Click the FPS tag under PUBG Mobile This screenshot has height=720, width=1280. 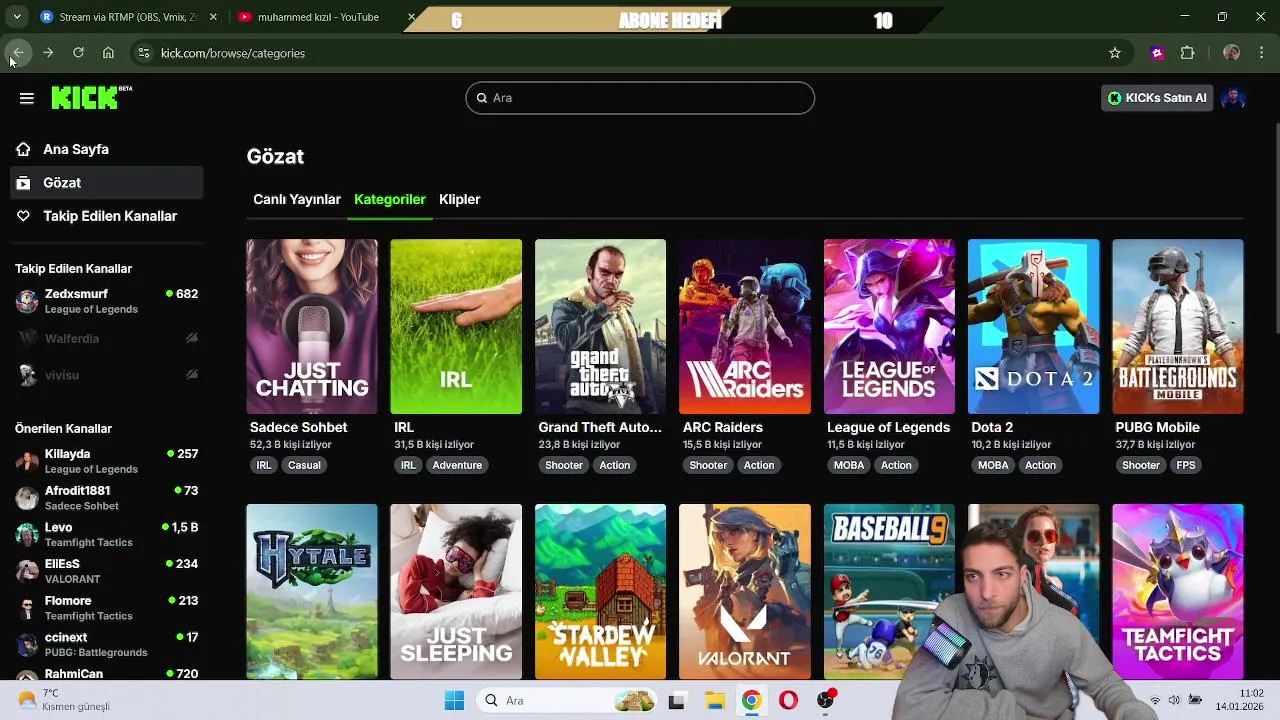[x=1186, y=465]
